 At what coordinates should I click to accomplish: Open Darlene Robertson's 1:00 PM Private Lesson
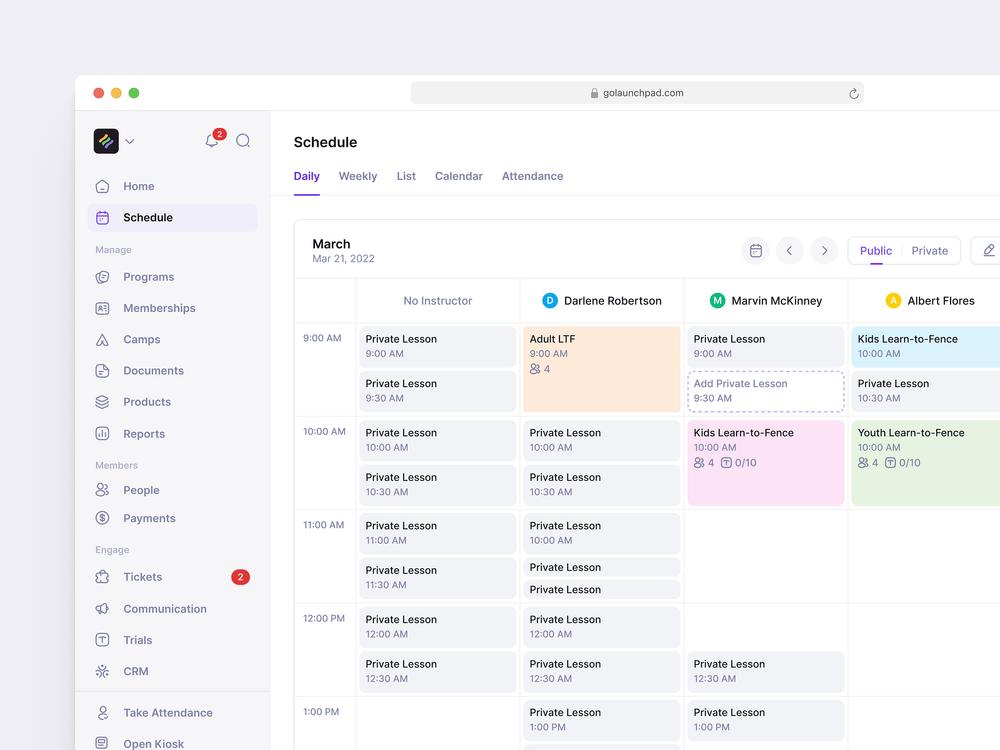click(x=601, y=720)
